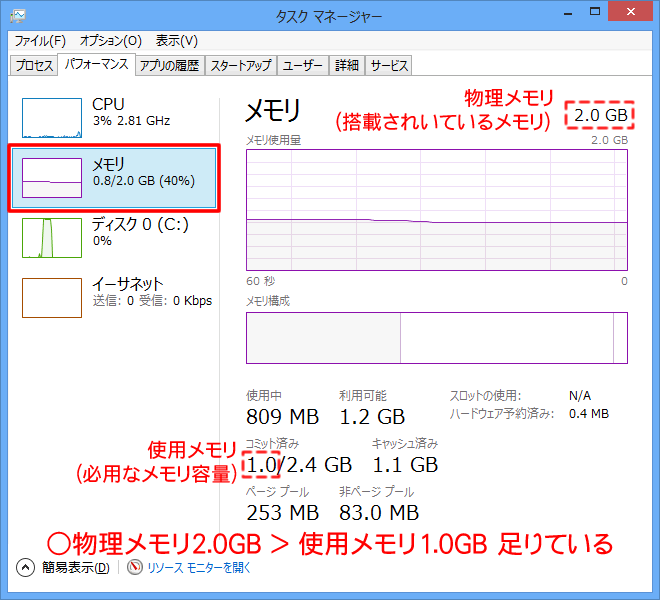Viewport: 660px width, 600px height.
Task: Open the オプション(O) menu
Action: pyautogui.click(x=111, y=41)
